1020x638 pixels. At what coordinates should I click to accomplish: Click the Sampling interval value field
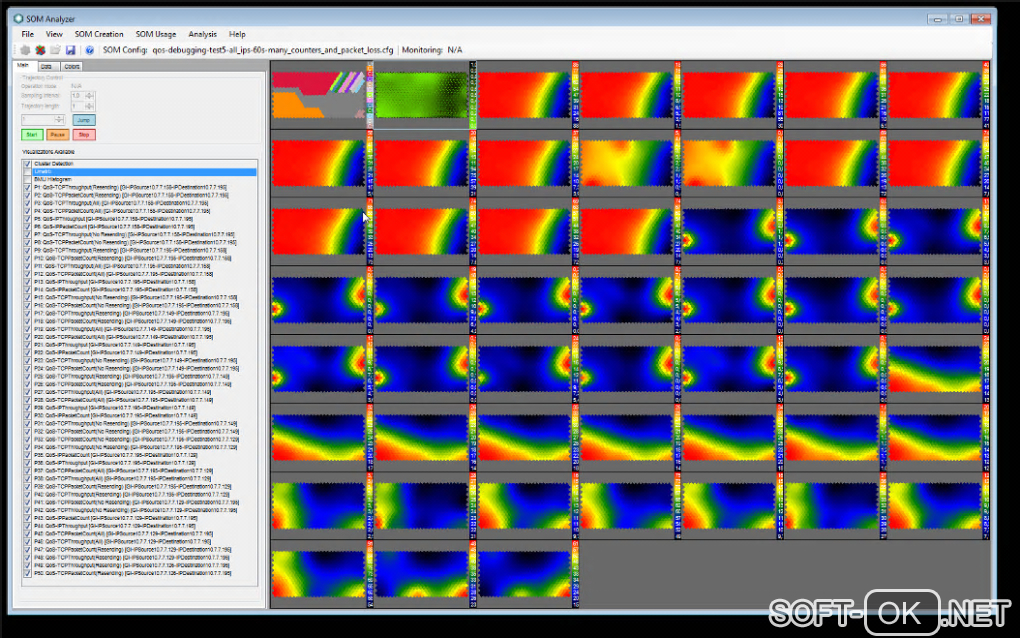point(79,96)
